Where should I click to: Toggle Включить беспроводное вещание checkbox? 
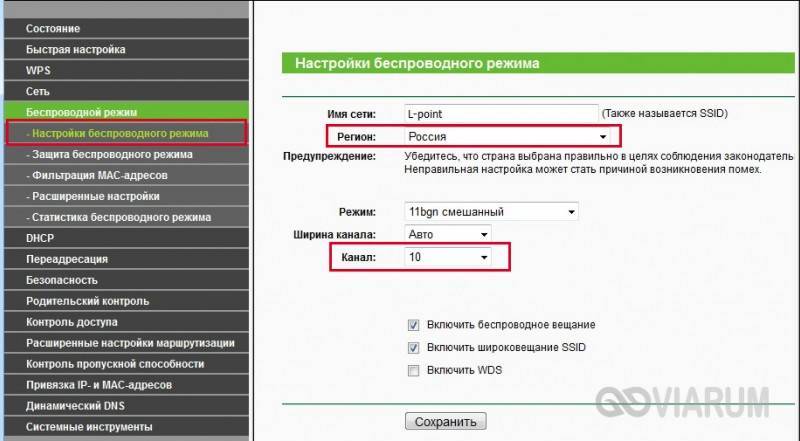pyautogui.click(x=413, y=325)
